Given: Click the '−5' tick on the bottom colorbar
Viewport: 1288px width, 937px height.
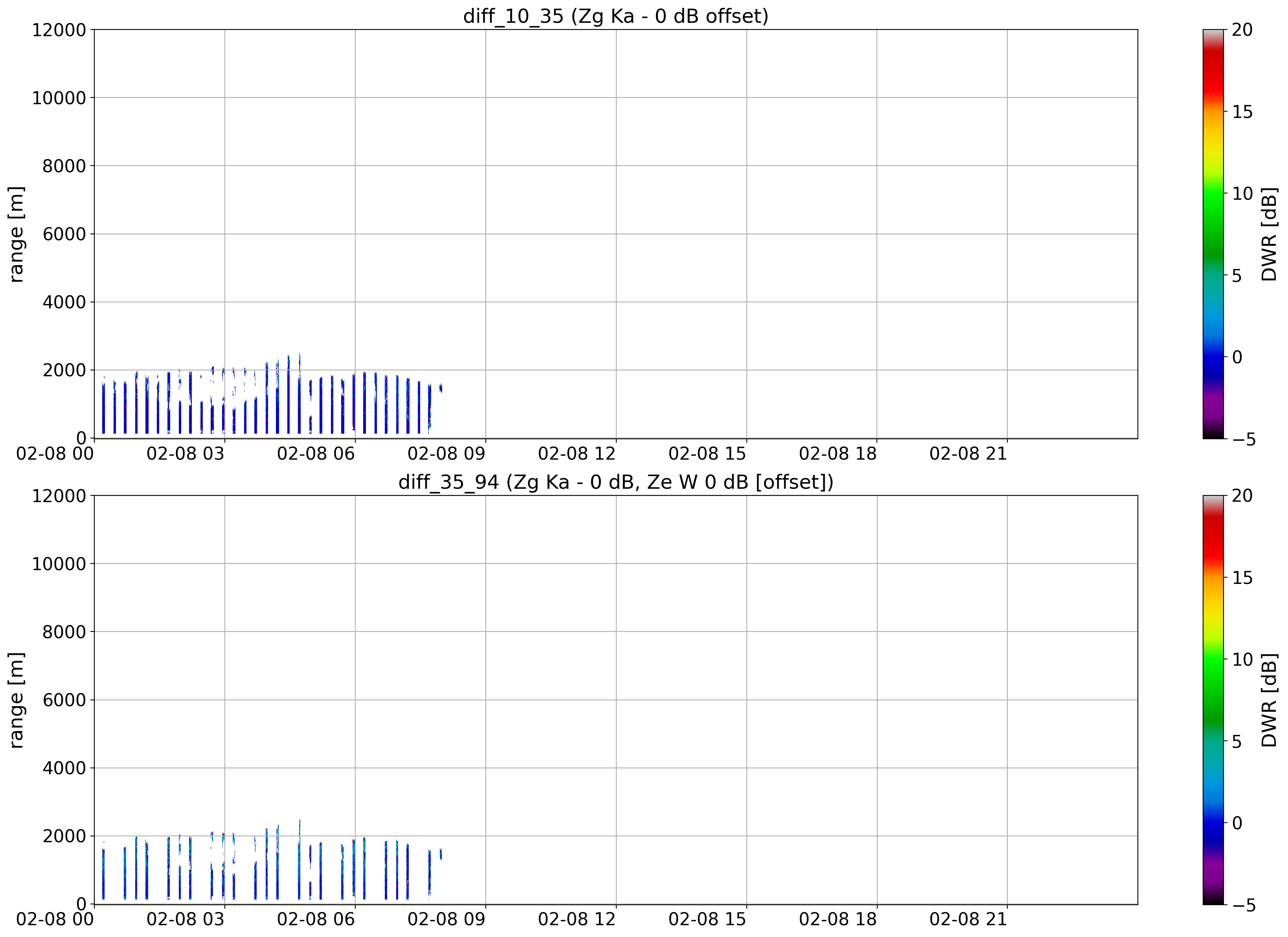Looking at the screenshot, I should [1243, 905].
